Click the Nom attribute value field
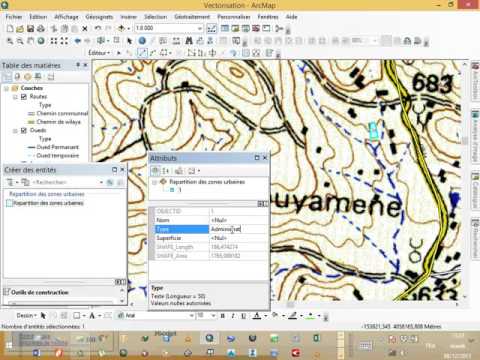 pos(239,220)
